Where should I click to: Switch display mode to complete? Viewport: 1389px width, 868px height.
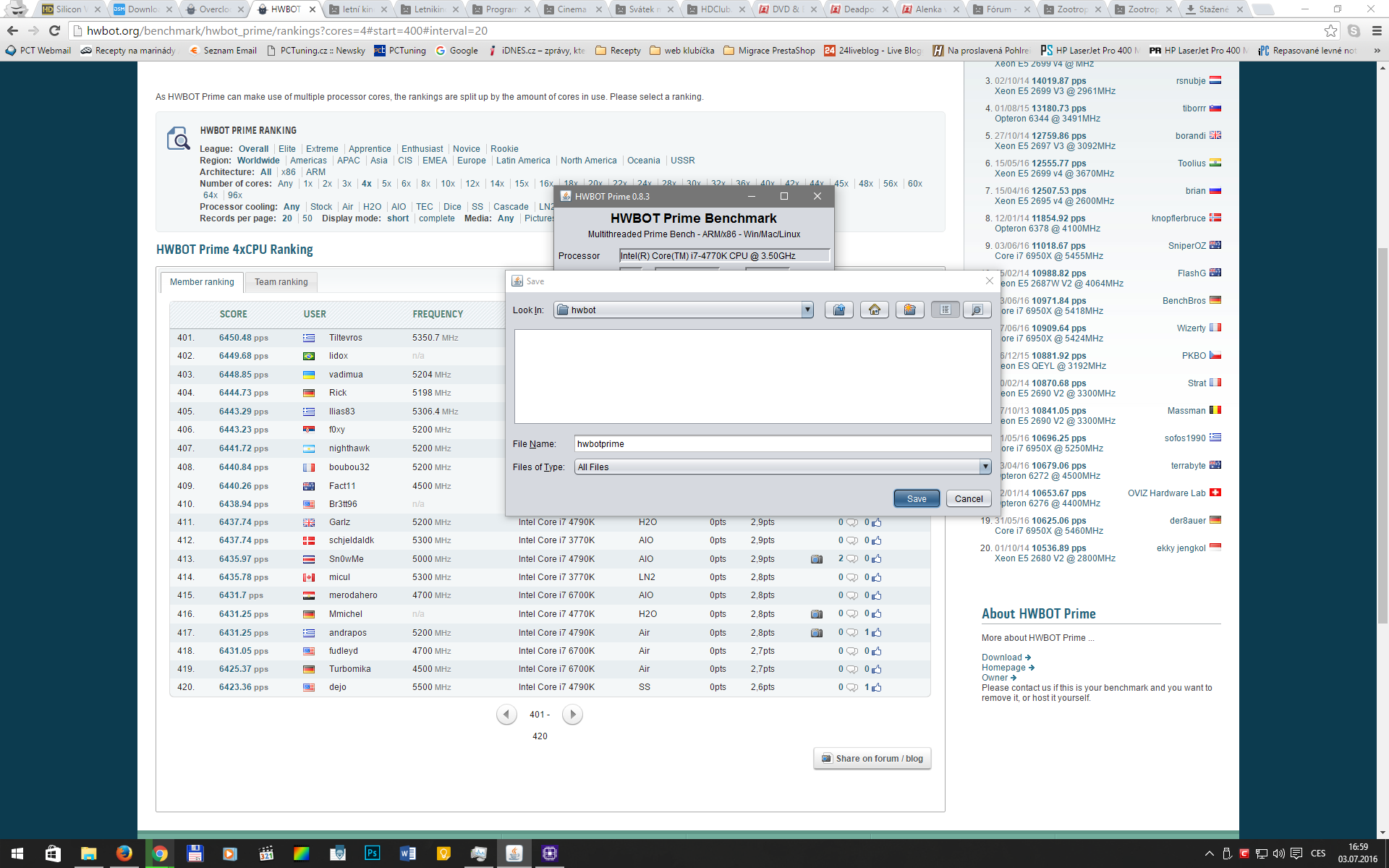pyautogui.click(x=437, y=218)
